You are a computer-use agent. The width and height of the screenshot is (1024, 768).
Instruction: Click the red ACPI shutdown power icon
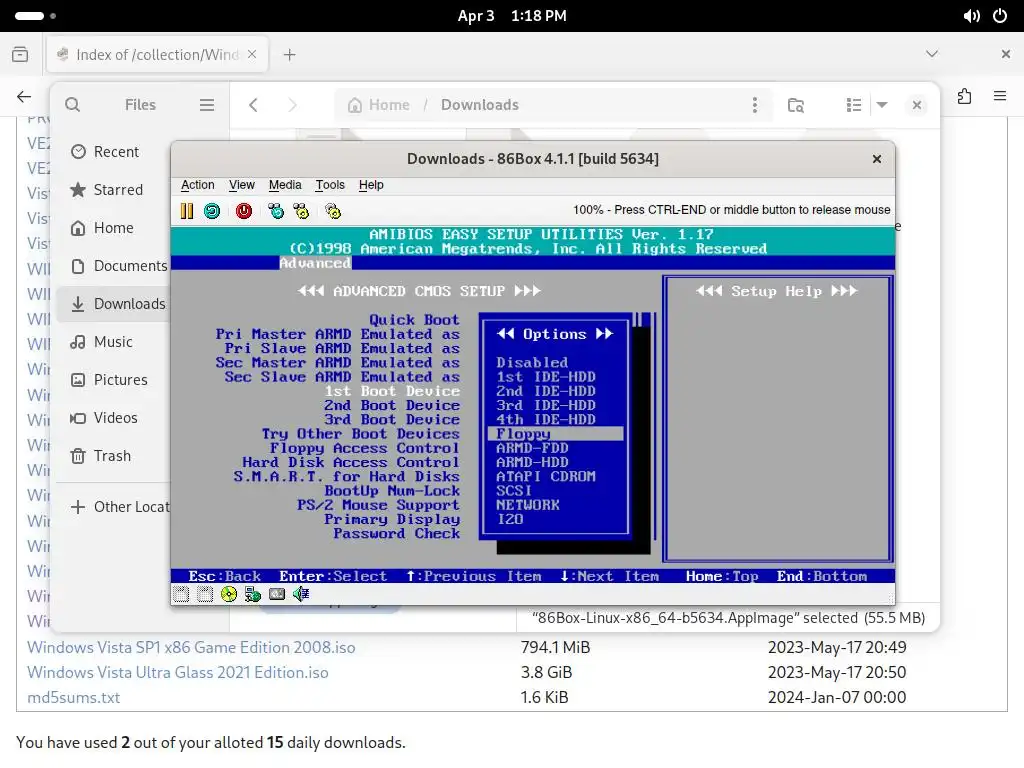[x=244, y=211]
